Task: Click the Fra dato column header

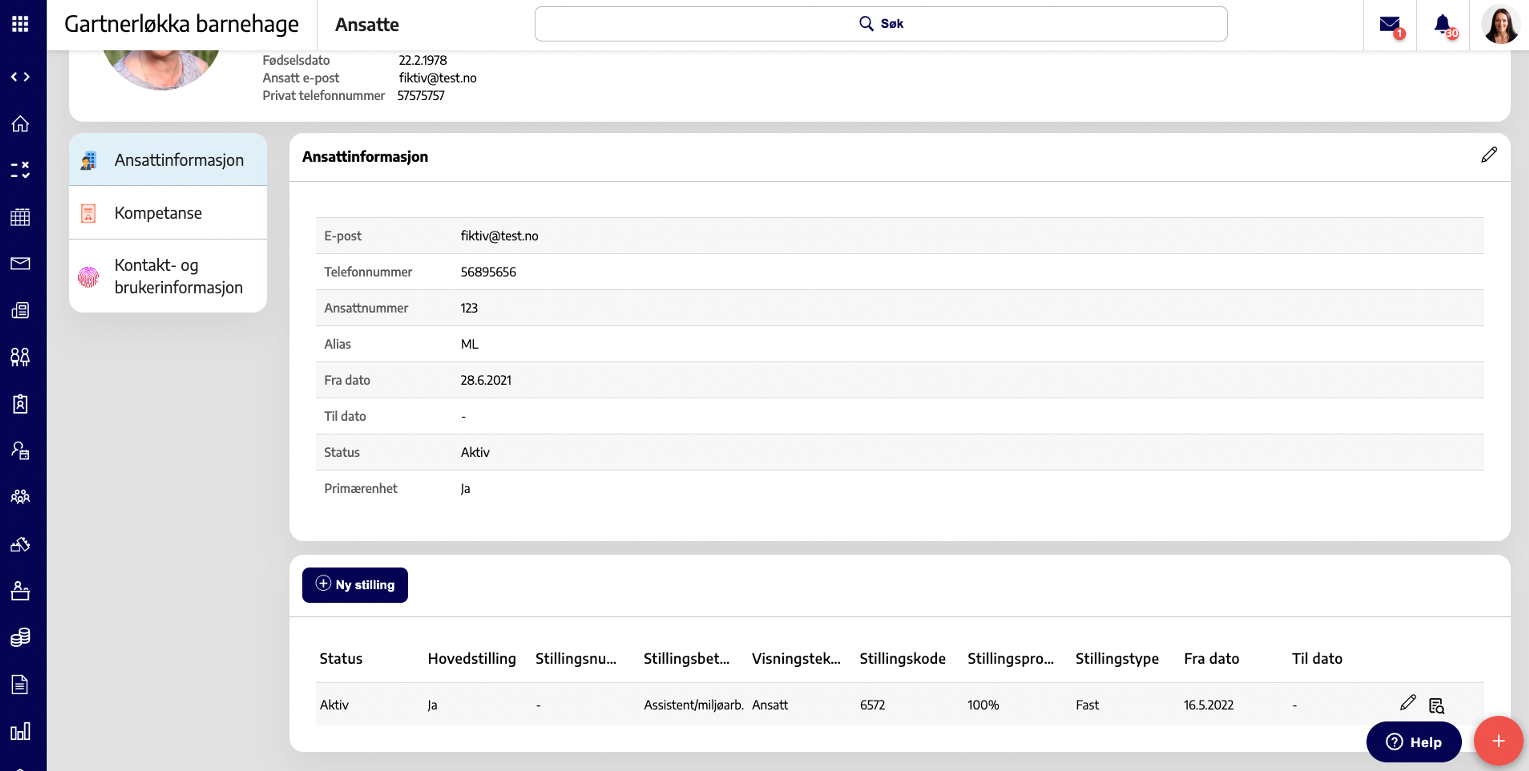Action: [1212, 659]
